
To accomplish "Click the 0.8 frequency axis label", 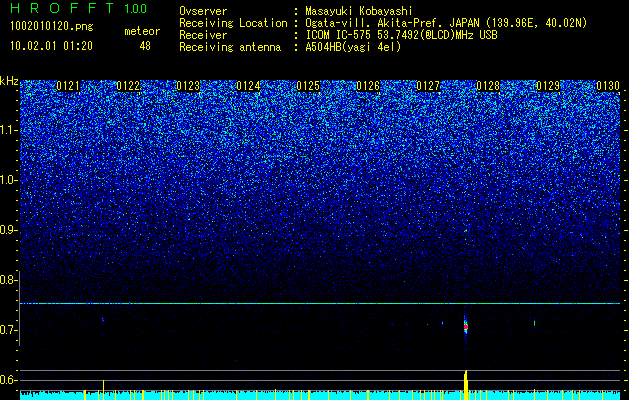I will tap(8, 280).
